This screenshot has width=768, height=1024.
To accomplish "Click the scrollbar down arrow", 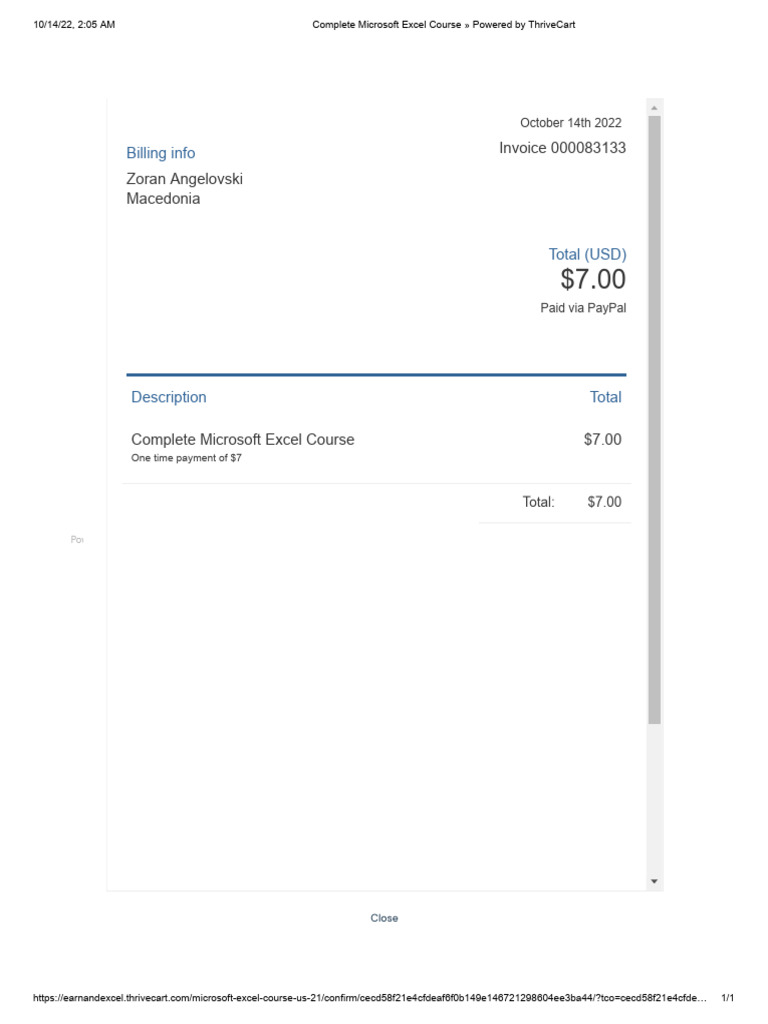I will [x=654, y=881].
